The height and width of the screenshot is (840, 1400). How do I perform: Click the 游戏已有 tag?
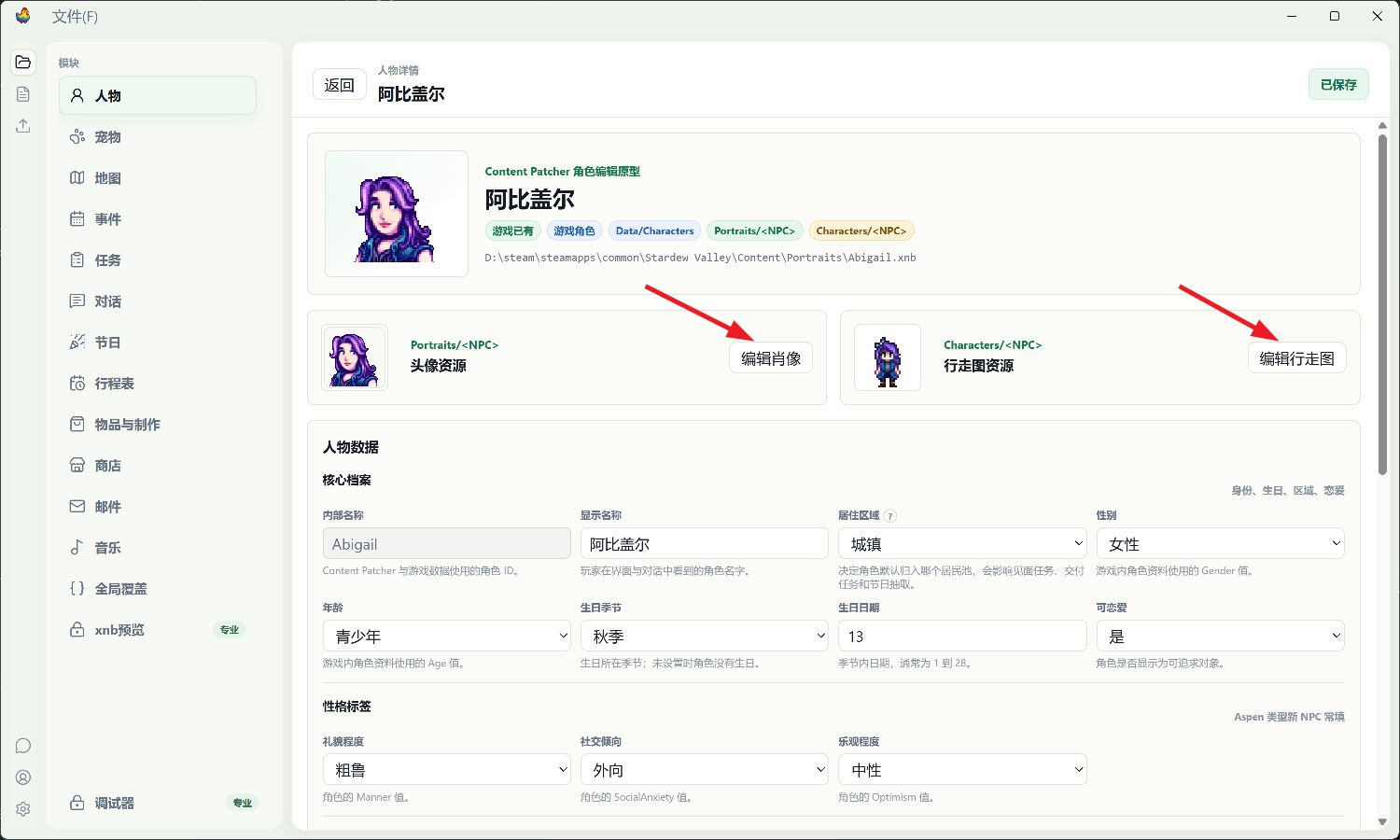(512, 231)
